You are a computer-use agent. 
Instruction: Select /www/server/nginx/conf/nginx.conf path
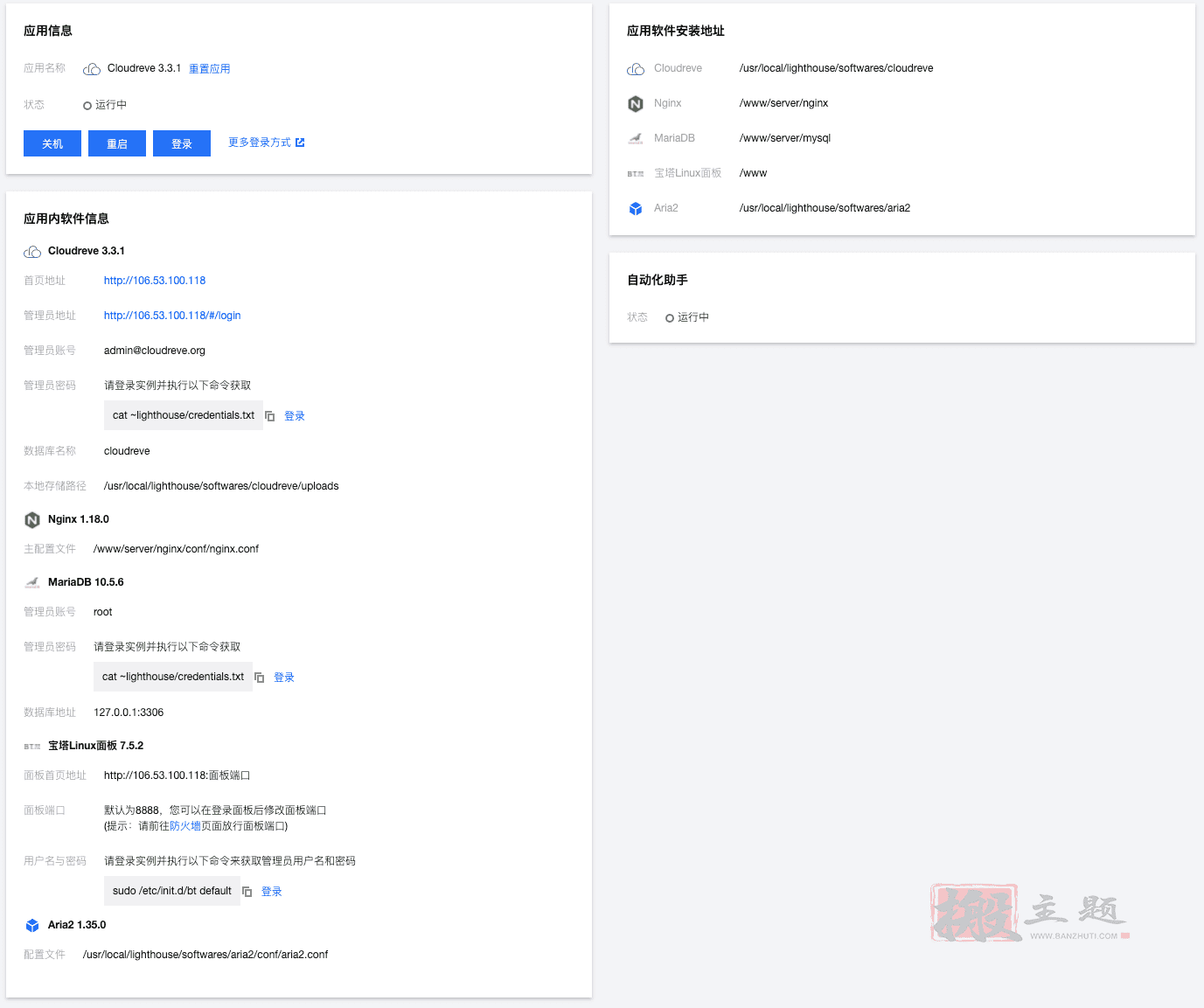[x=176, y=549]
